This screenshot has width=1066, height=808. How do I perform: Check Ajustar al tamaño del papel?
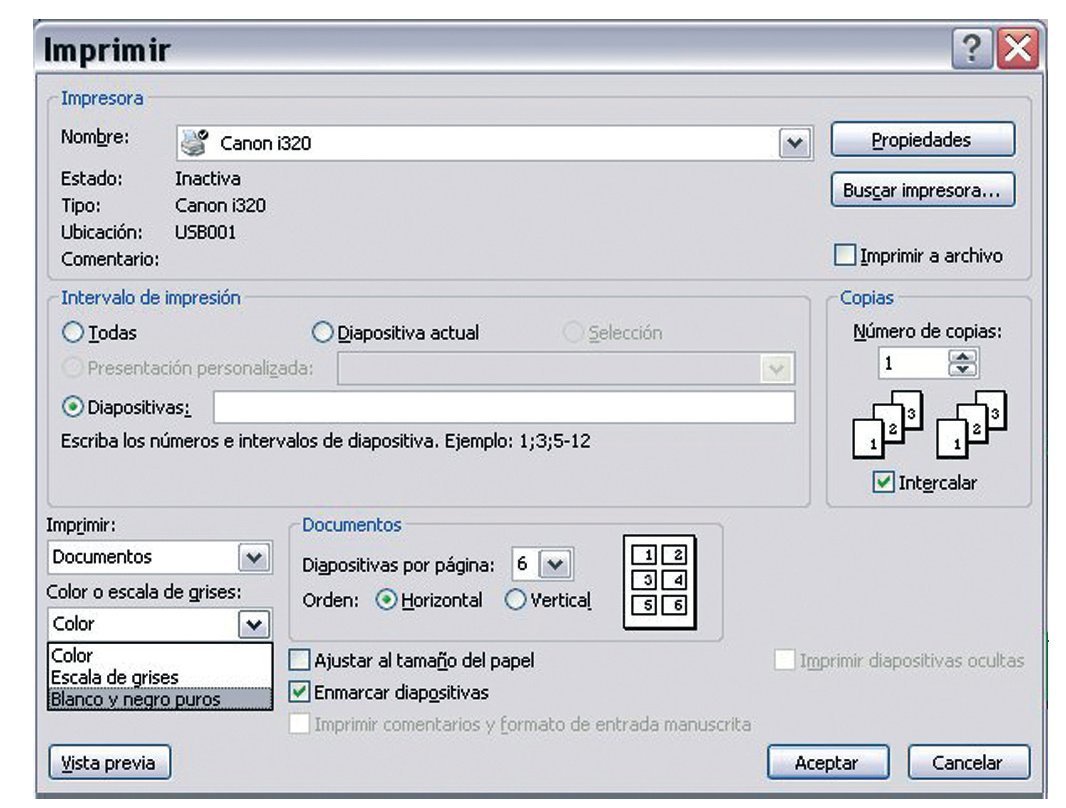coord(299,660)
